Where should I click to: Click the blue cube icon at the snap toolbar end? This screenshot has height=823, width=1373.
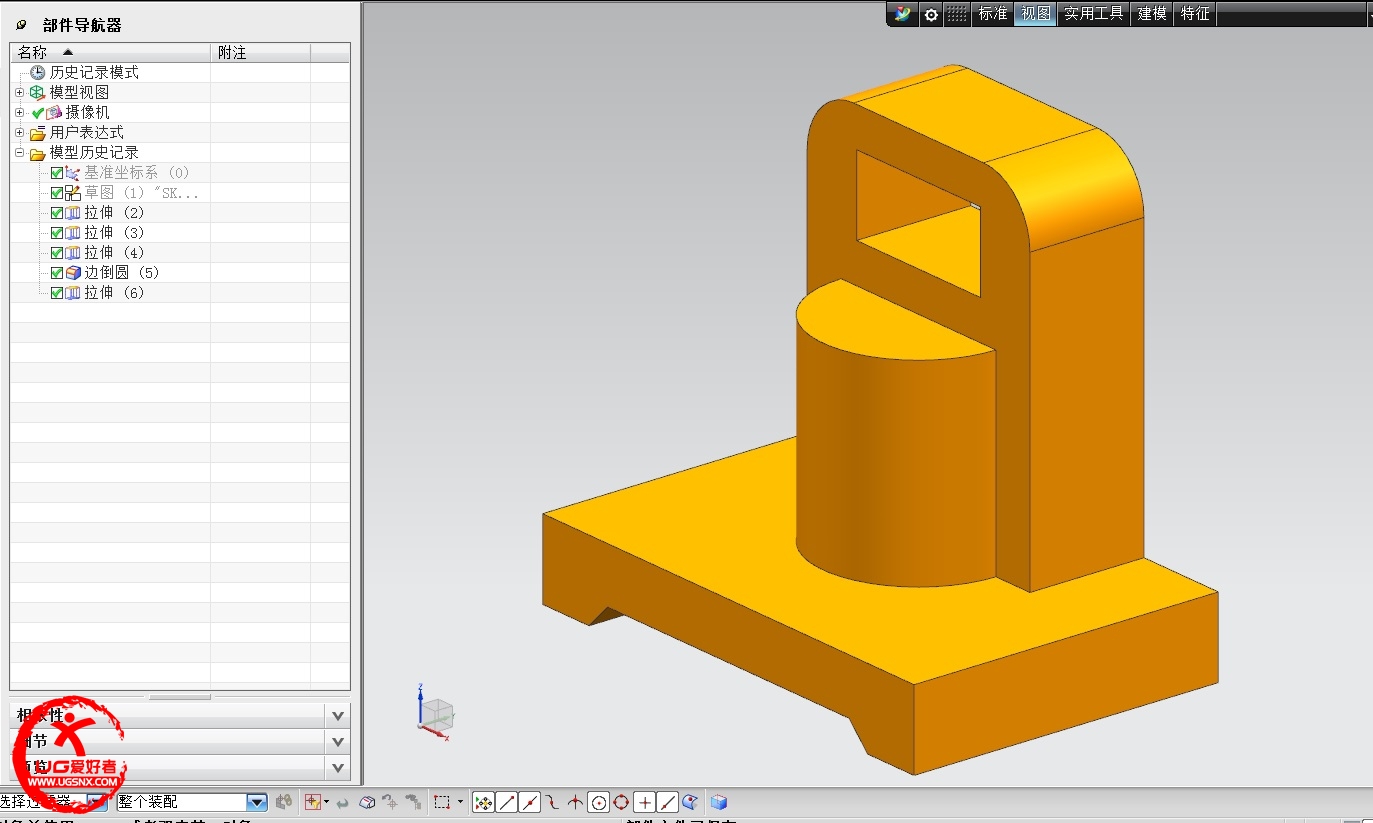718,802
